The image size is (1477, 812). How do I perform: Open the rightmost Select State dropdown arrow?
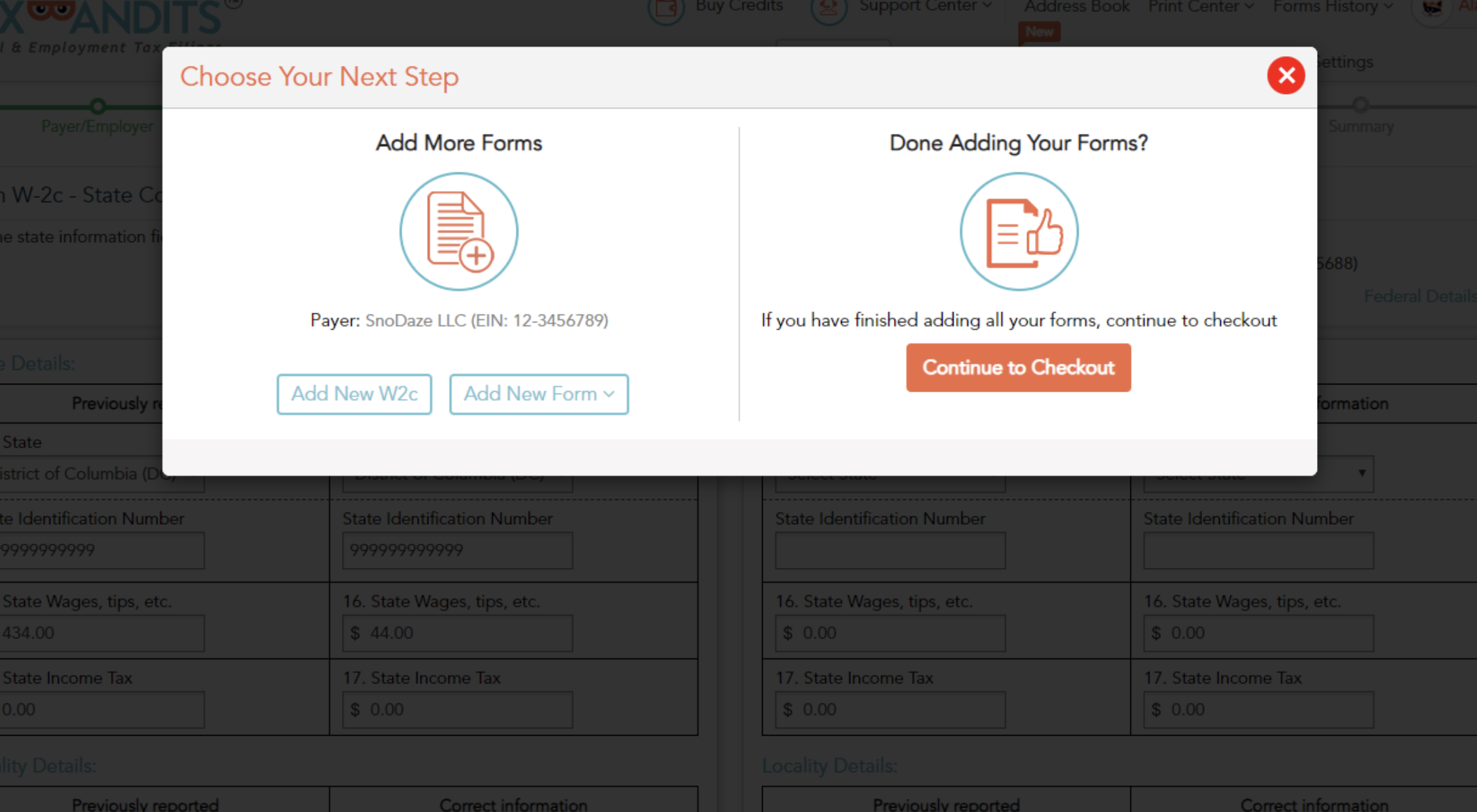click(x=1361, y=473)
